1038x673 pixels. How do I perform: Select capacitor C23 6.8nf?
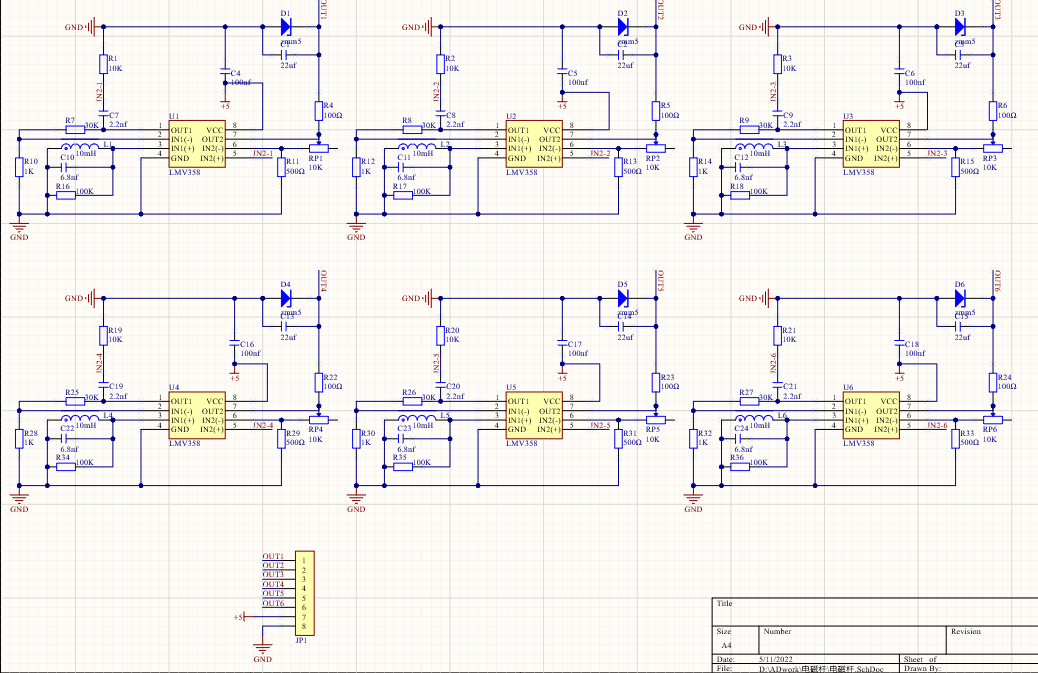click(x=402, y=439)
